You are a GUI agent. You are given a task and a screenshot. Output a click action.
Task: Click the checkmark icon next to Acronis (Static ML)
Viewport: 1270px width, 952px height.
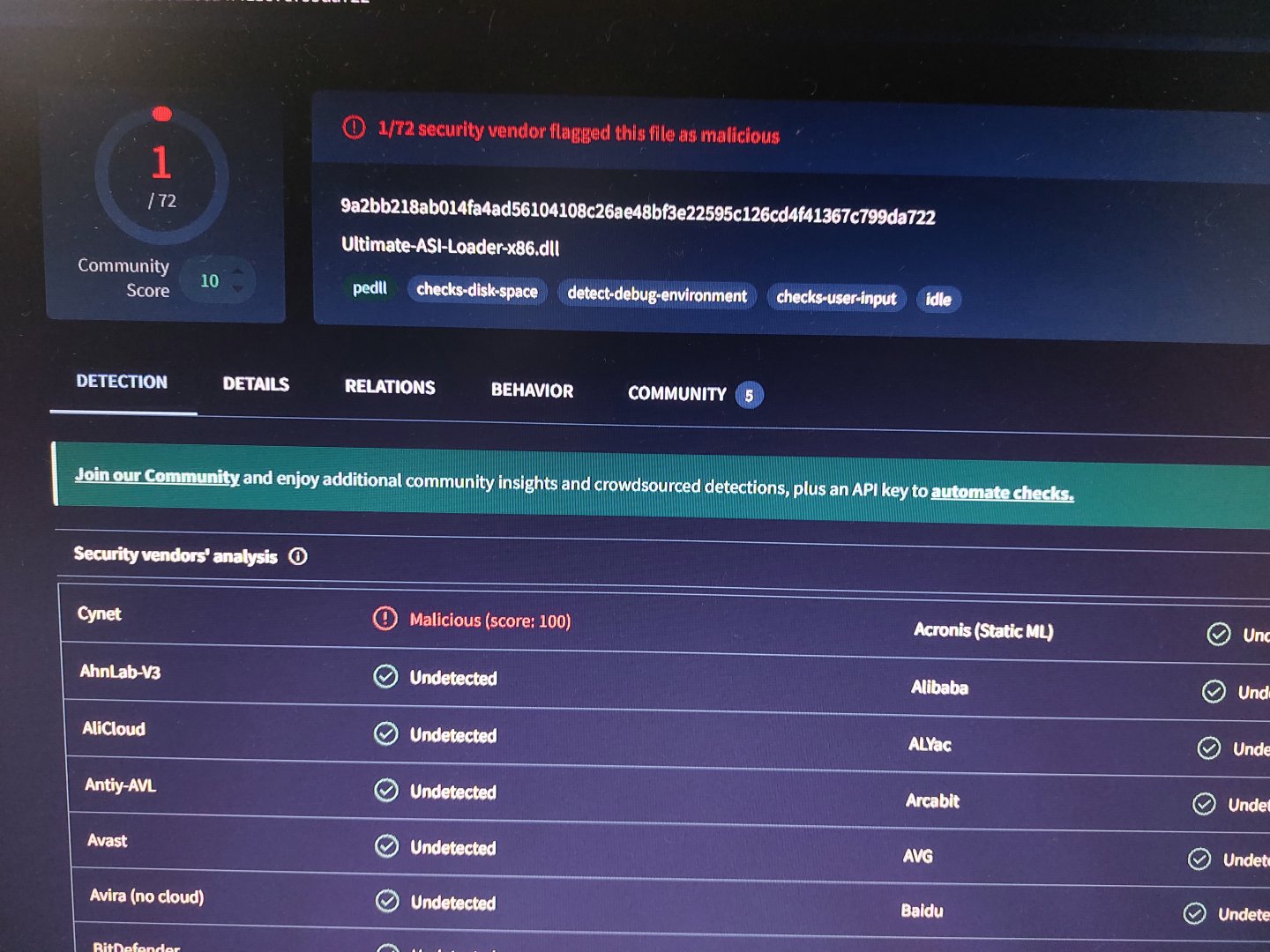(1219, 634)
